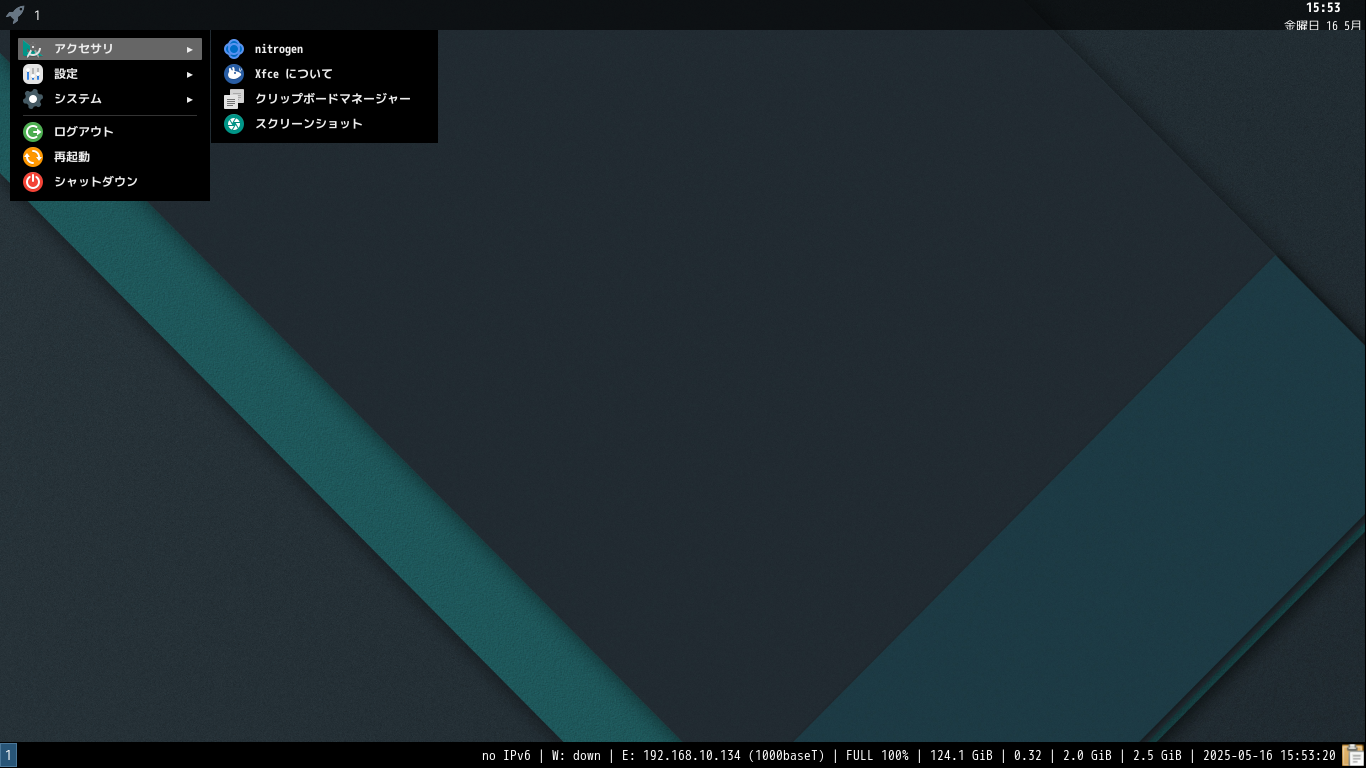Click the red shutdown power icon

pos(33,182)
